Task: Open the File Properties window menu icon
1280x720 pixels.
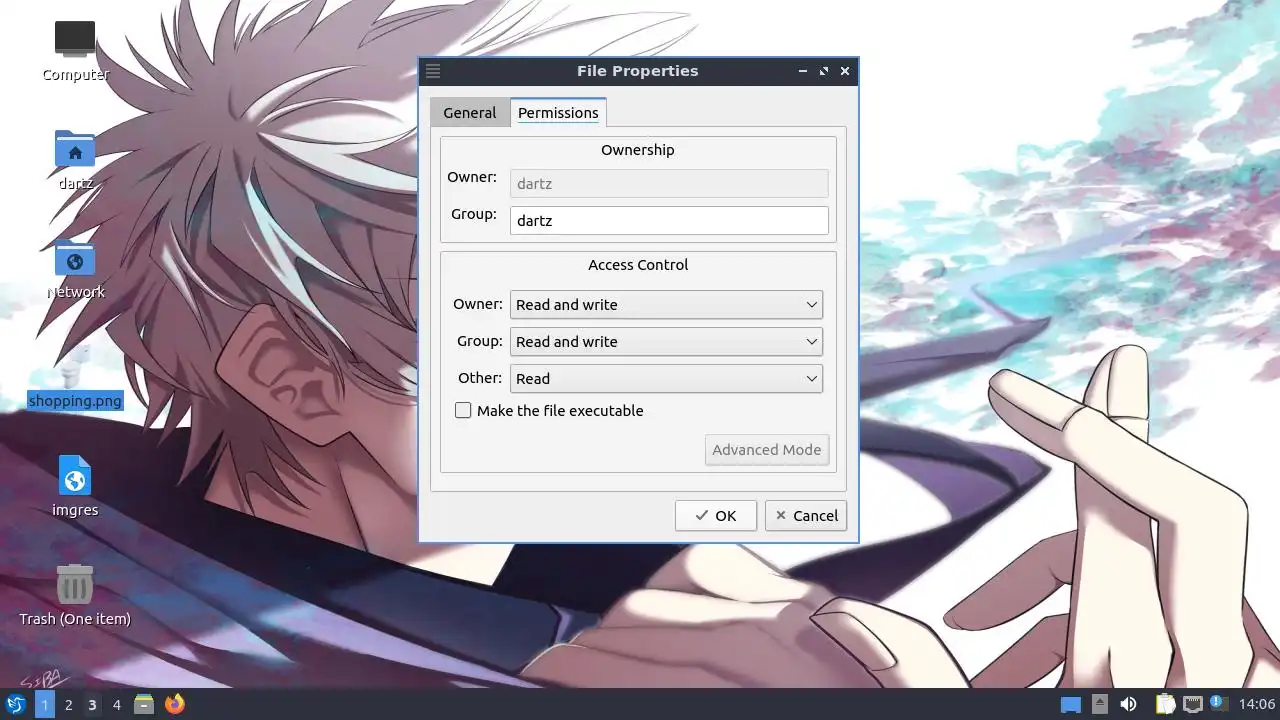Action: tap(433, 71)
